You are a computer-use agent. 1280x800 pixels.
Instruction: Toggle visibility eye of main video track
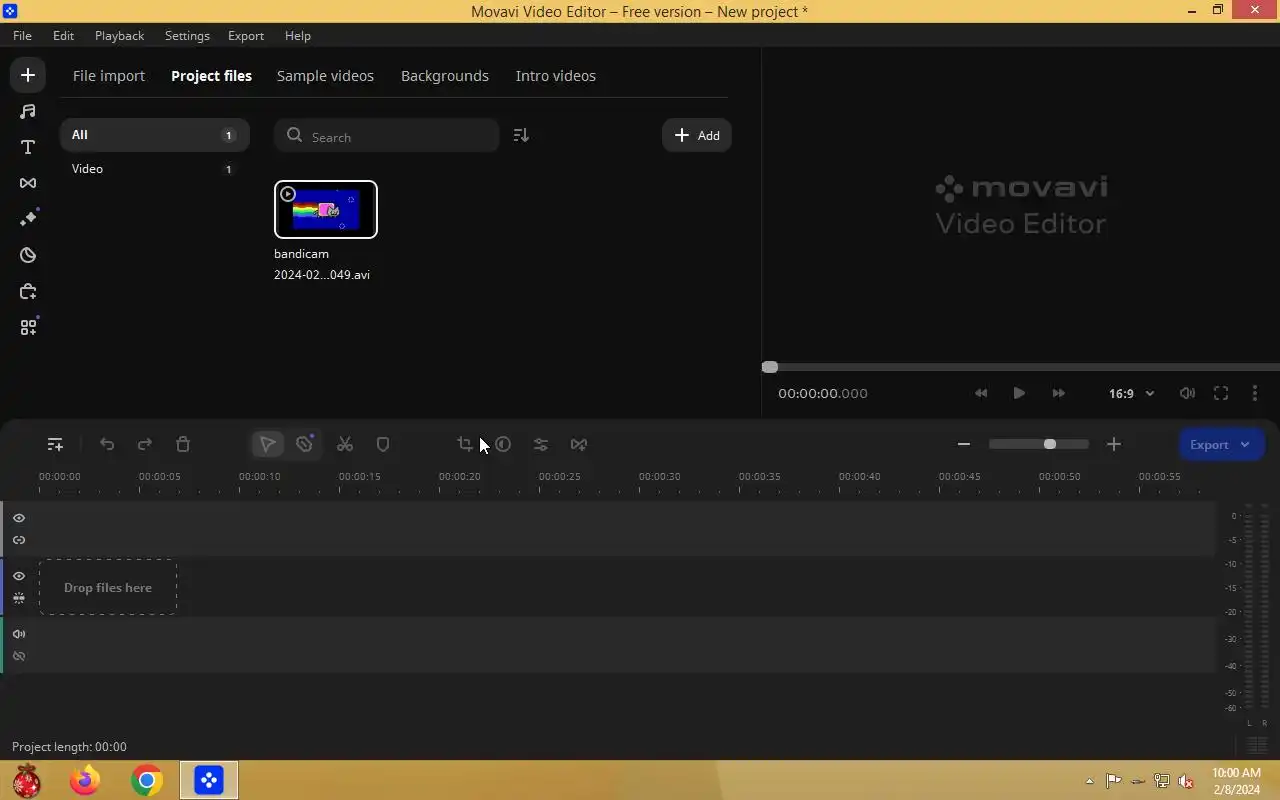coord(19,576)
